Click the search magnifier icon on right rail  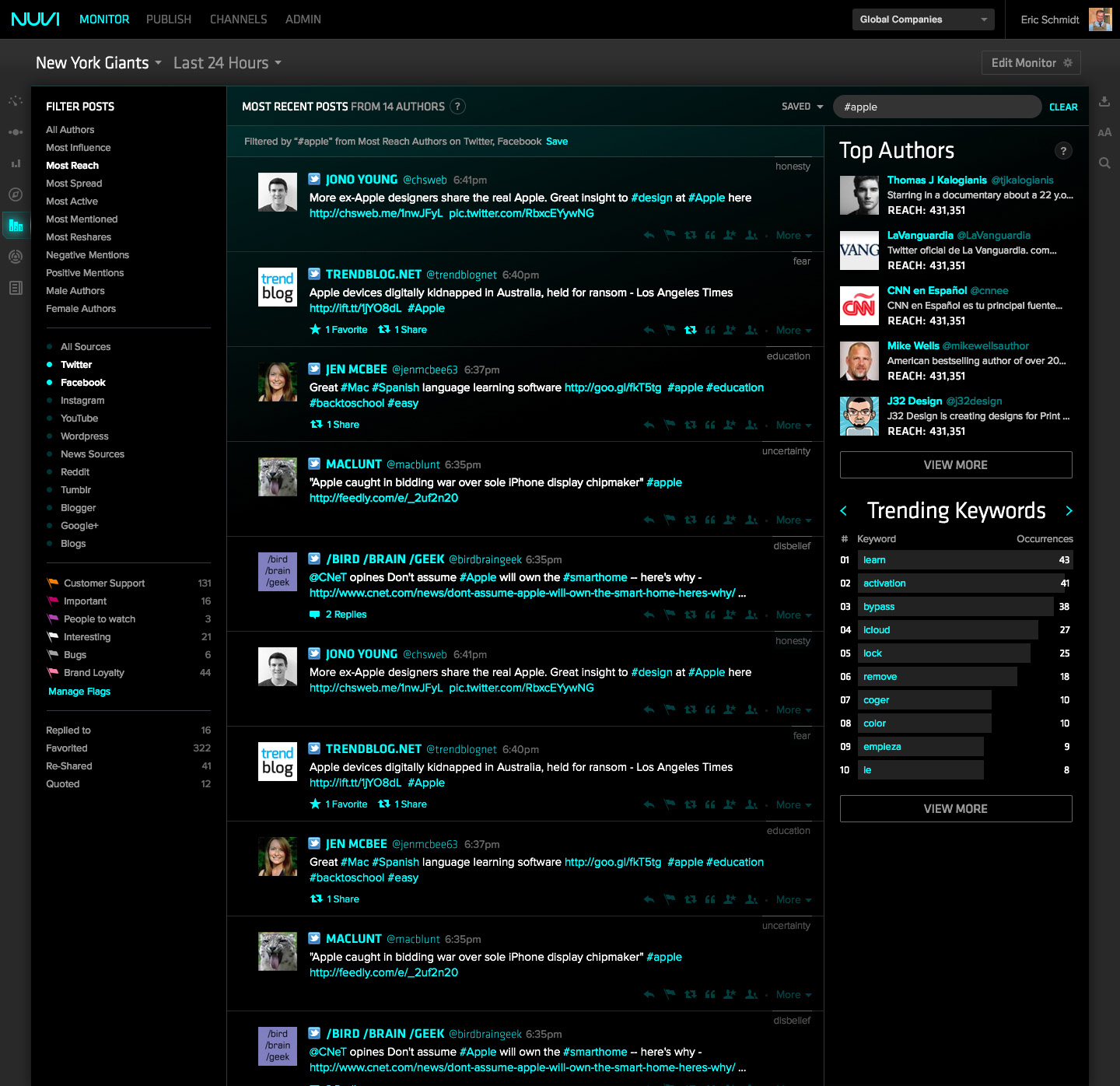(1104, 163)
